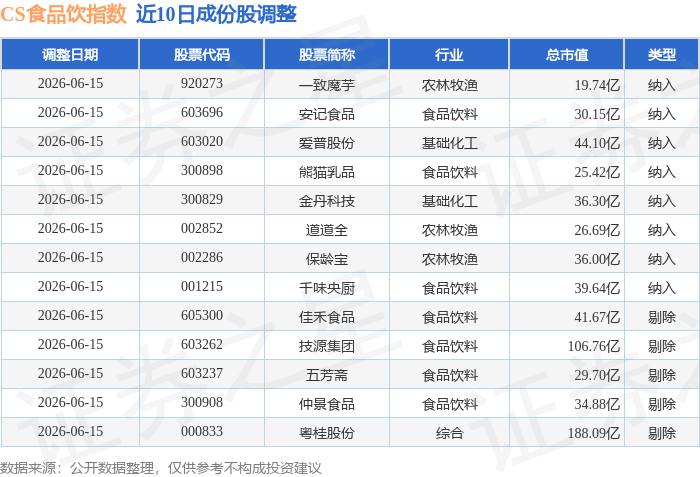Viewport: 700px width, 477px height.
Task: Click the 股票代码 column header
Action: (202, 54)
